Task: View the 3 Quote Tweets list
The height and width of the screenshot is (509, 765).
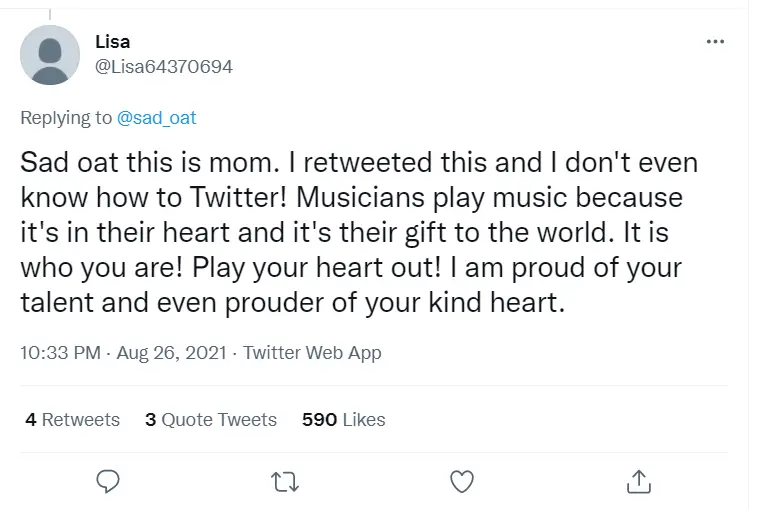Action: tap(211, 420)
